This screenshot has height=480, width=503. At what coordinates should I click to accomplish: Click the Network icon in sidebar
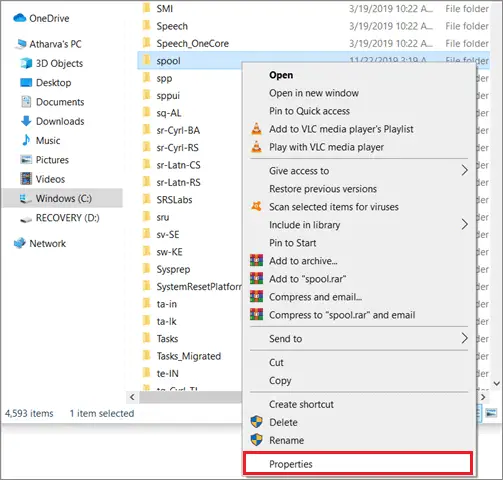click(20, 243)
